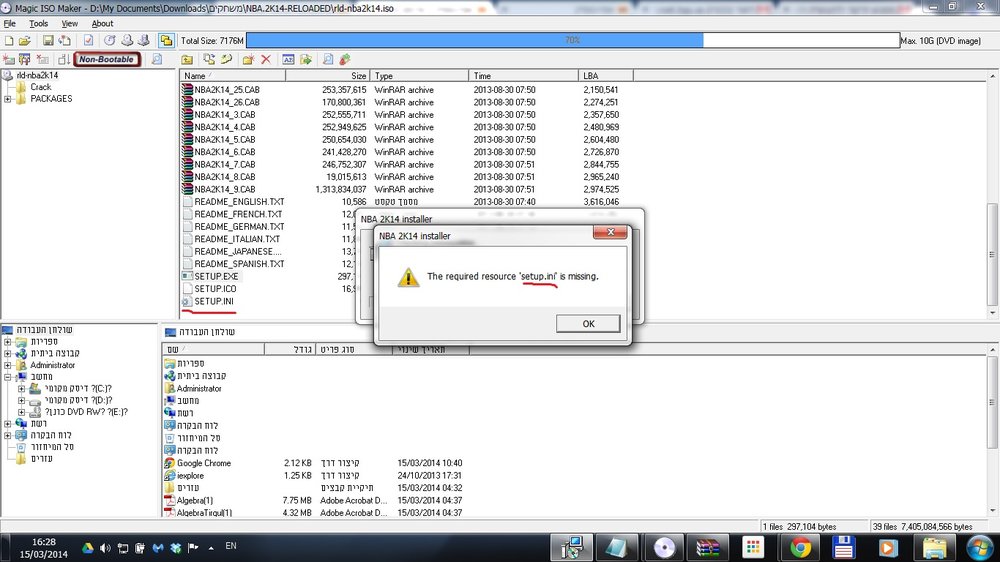Click the up-one-folder toolbar icon

187,59
